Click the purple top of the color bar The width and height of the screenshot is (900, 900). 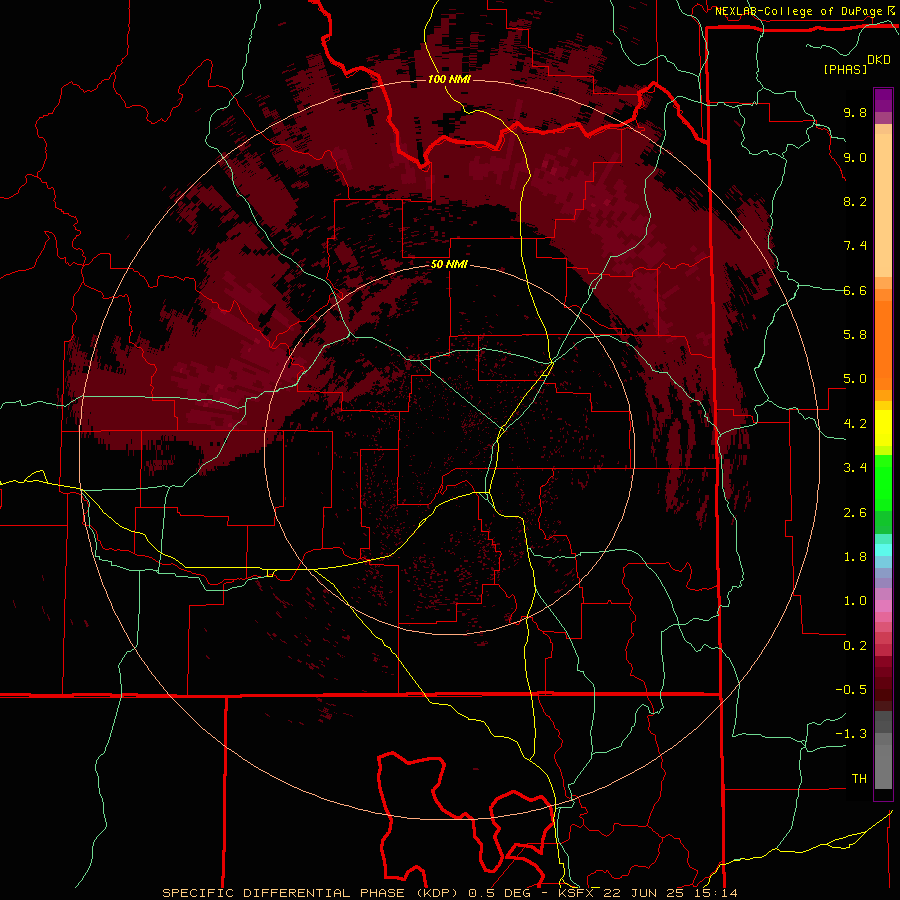[883, 100]
